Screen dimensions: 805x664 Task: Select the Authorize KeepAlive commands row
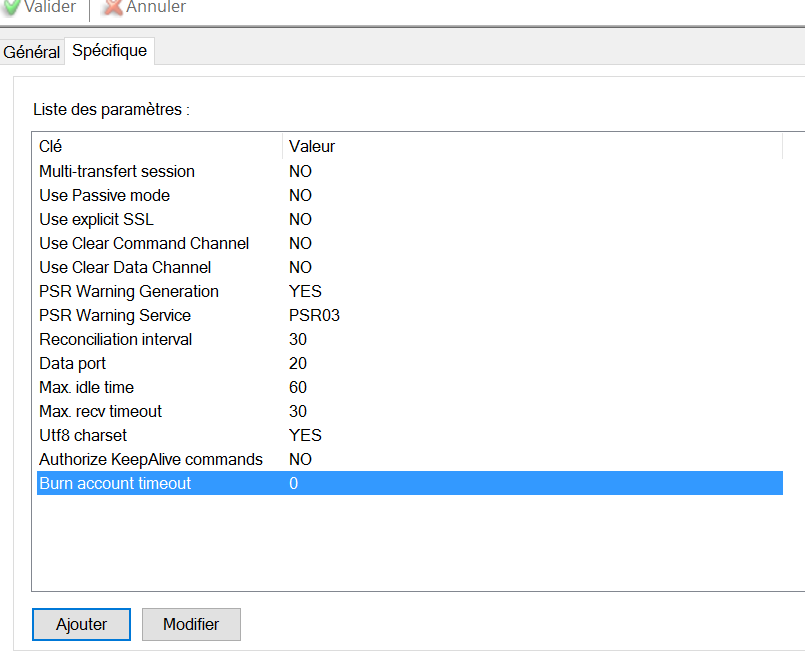(x=151, y=460)
